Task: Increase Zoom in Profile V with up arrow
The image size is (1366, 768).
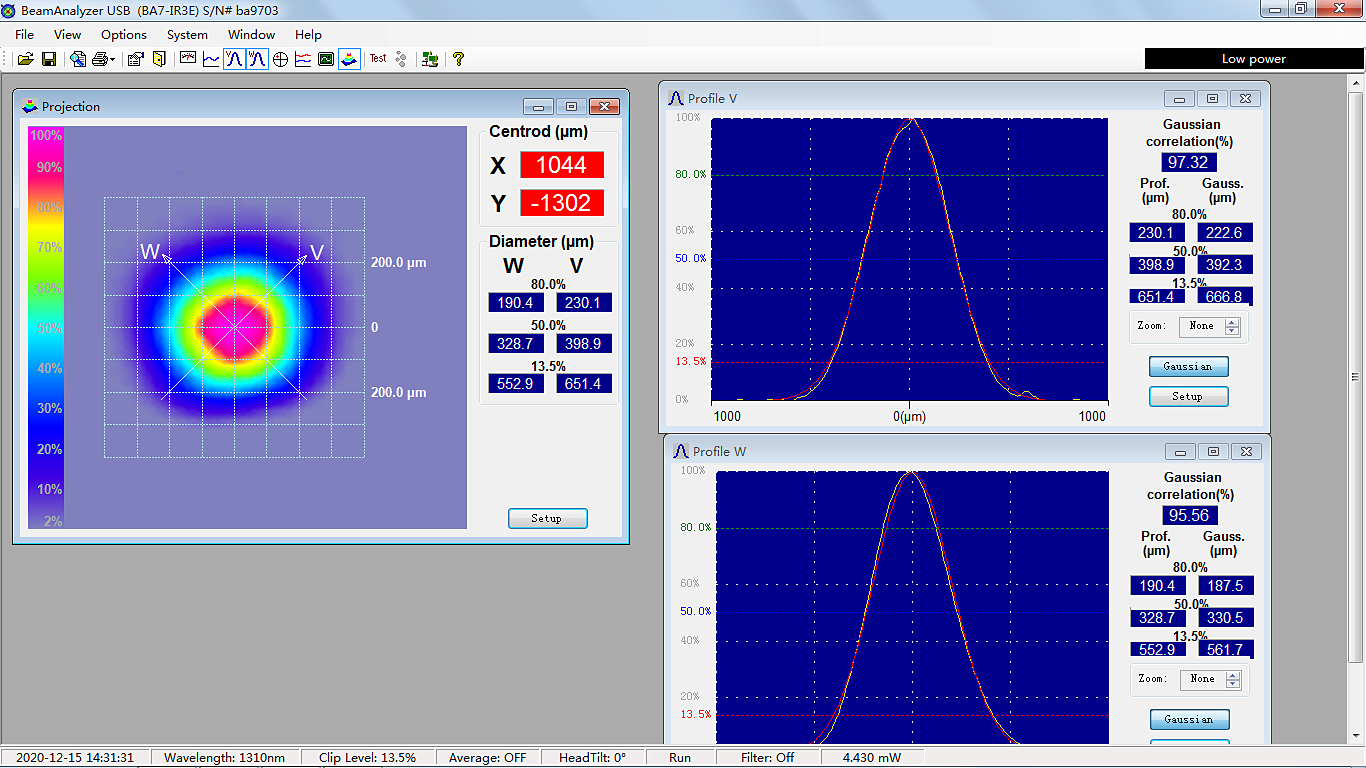Action: coord(1232,322)
